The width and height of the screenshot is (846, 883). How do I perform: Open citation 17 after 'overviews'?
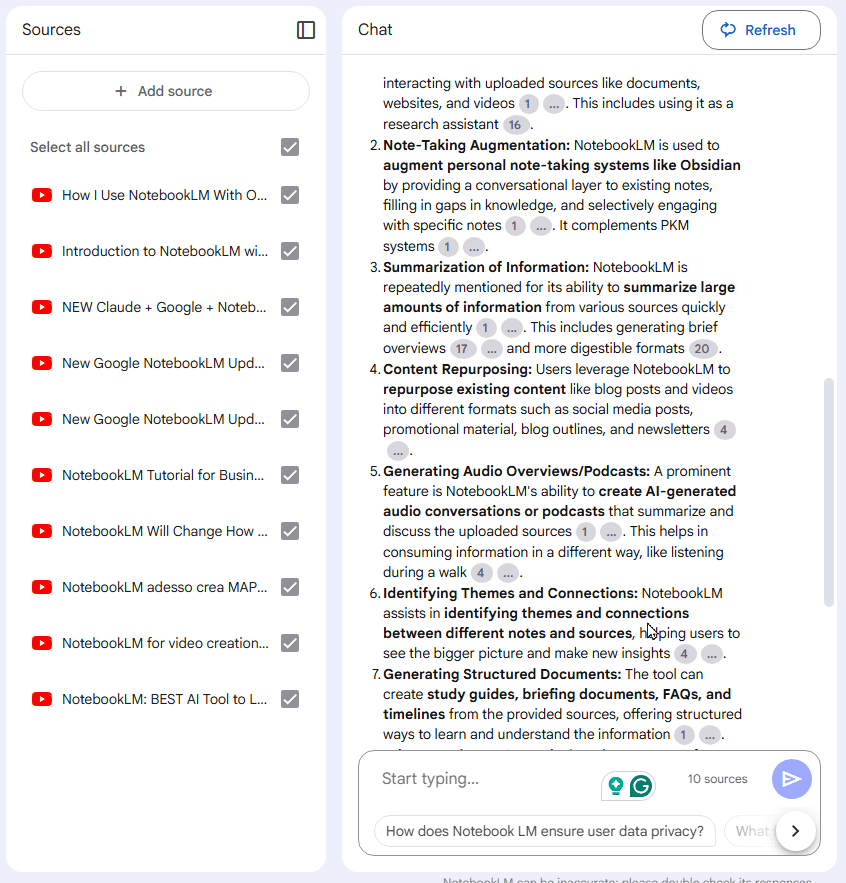462,349
